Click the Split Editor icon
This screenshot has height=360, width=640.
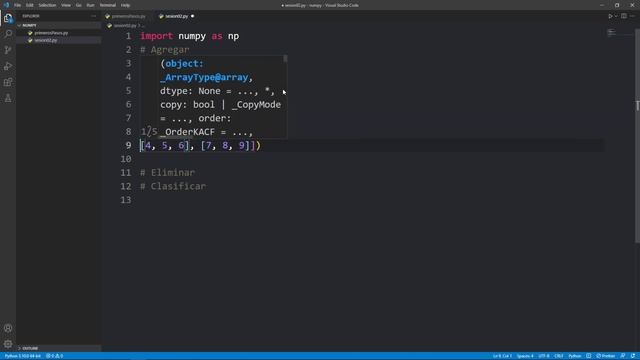tap(624, 16)
